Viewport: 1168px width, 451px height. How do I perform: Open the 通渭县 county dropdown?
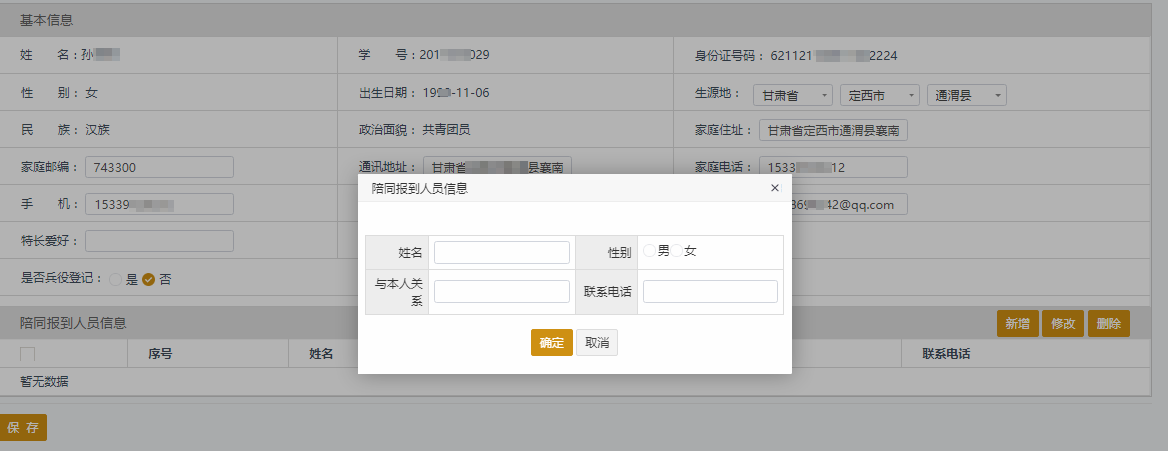(967, 95)
